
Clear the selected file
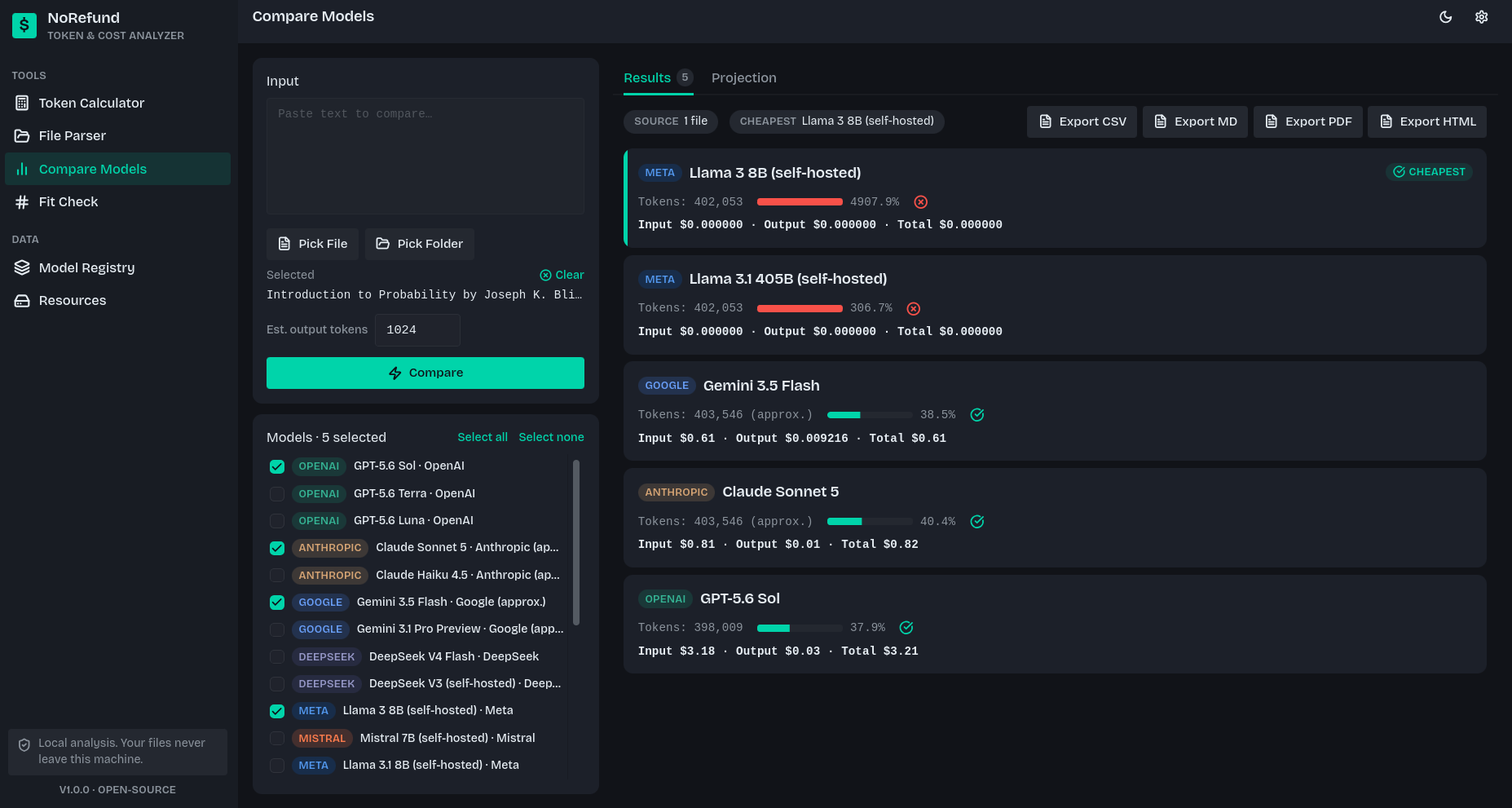562,275
